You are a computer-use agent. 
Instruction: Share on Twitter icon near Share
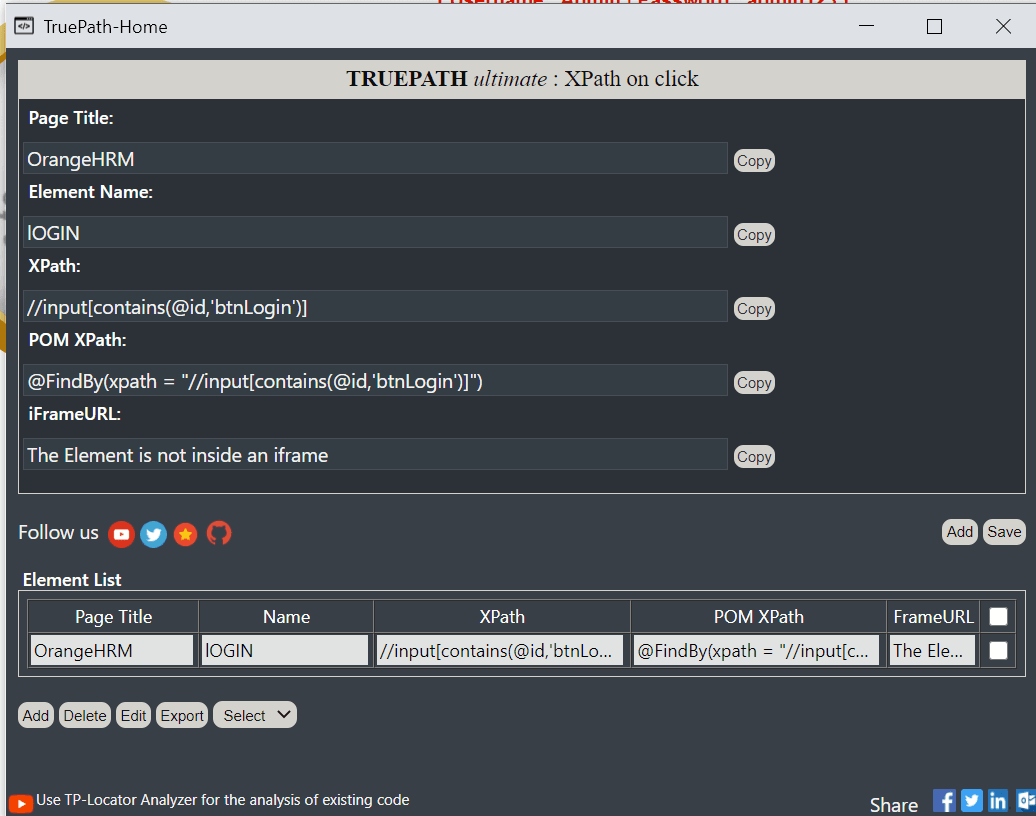pyautogui.click(x=971, y=801)
